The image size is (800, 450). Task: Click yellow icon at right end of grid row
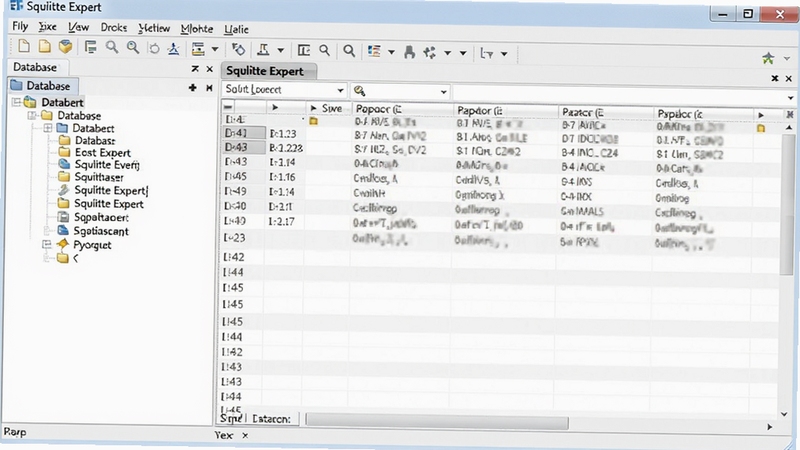(761, 129)
